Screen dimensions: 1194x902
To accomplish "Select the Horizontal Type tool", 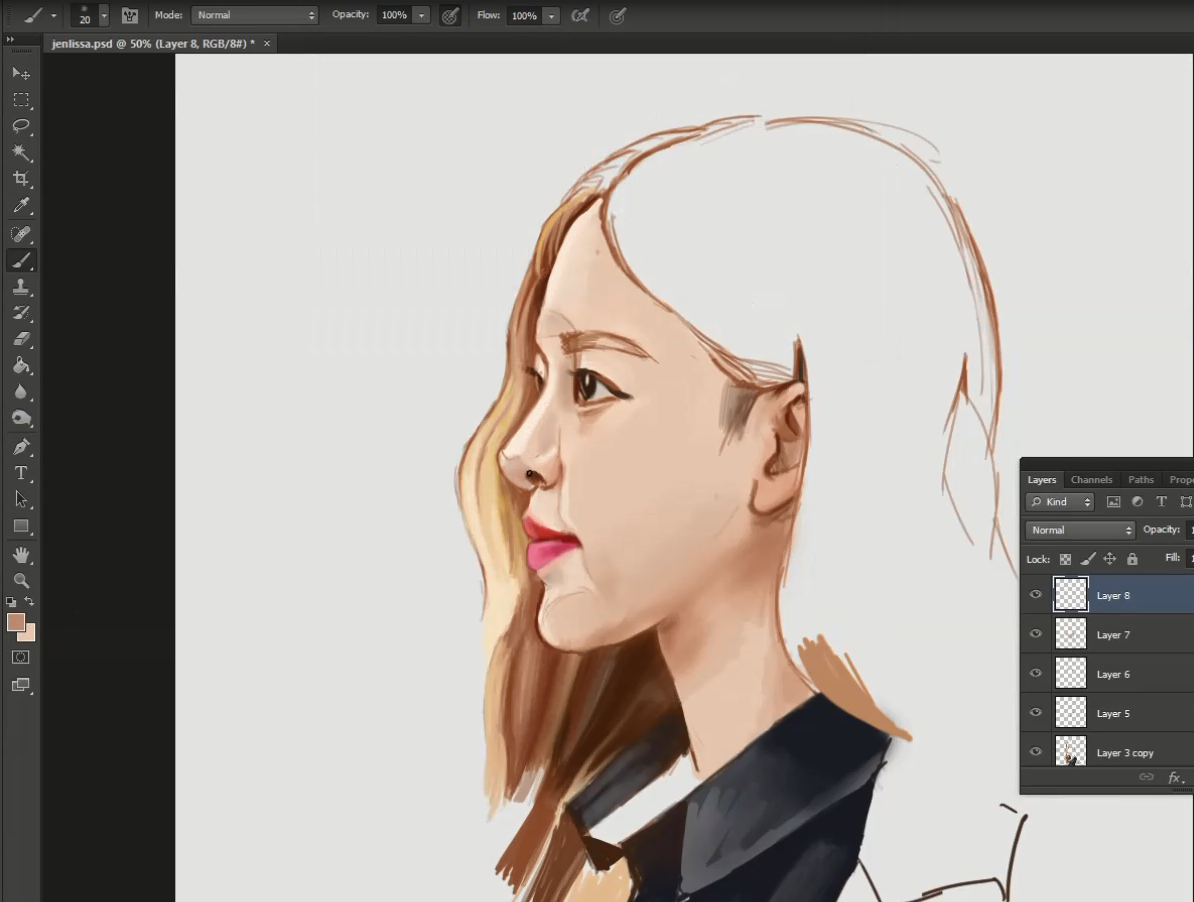I will (x=21, y=473).
